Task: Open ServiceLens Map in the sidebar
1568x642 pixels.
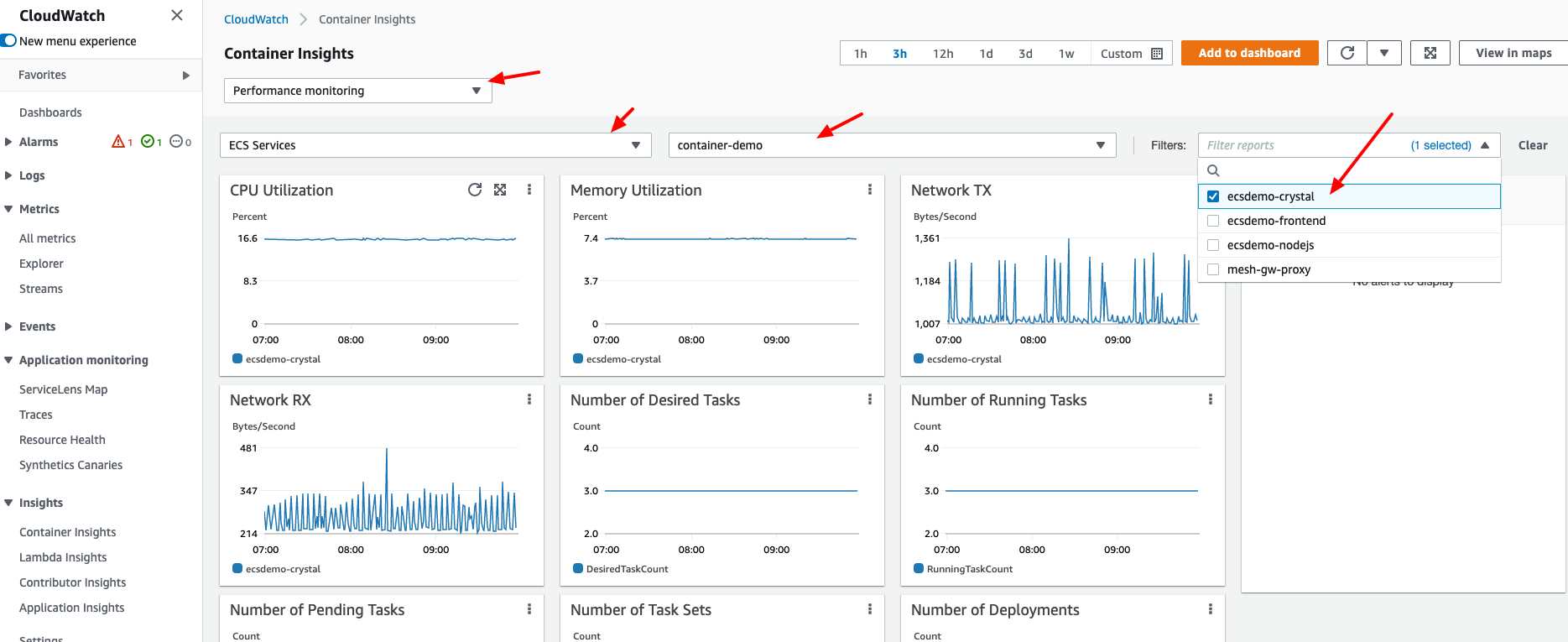Action: [x=64, y=389]
